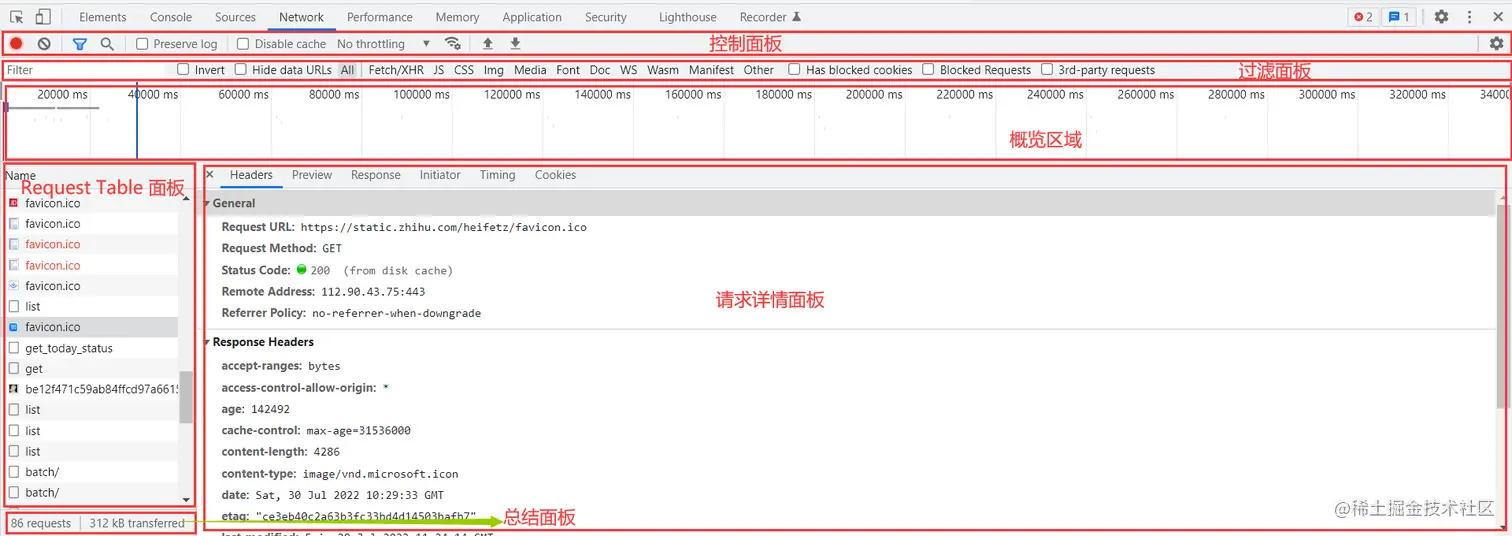Go to the Application tab

pos(532,17)
